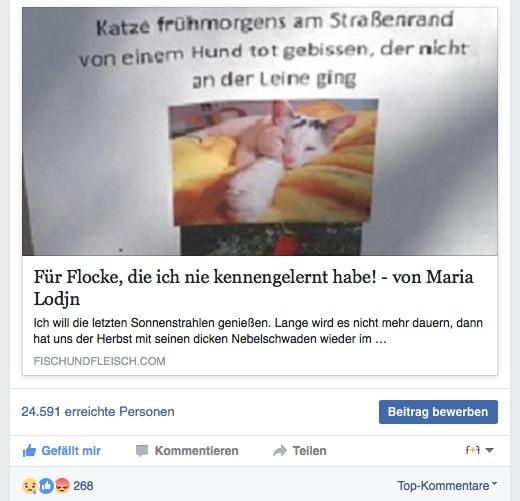Viewport: 520px width, 501px height.
Task: Open the cat memorial preview image
Action: click(x=260, y=132)
